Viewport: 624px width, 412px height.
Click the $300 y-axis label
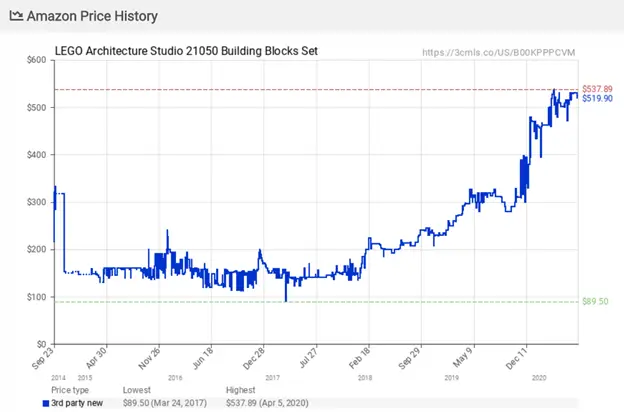[x=36, y=202]
